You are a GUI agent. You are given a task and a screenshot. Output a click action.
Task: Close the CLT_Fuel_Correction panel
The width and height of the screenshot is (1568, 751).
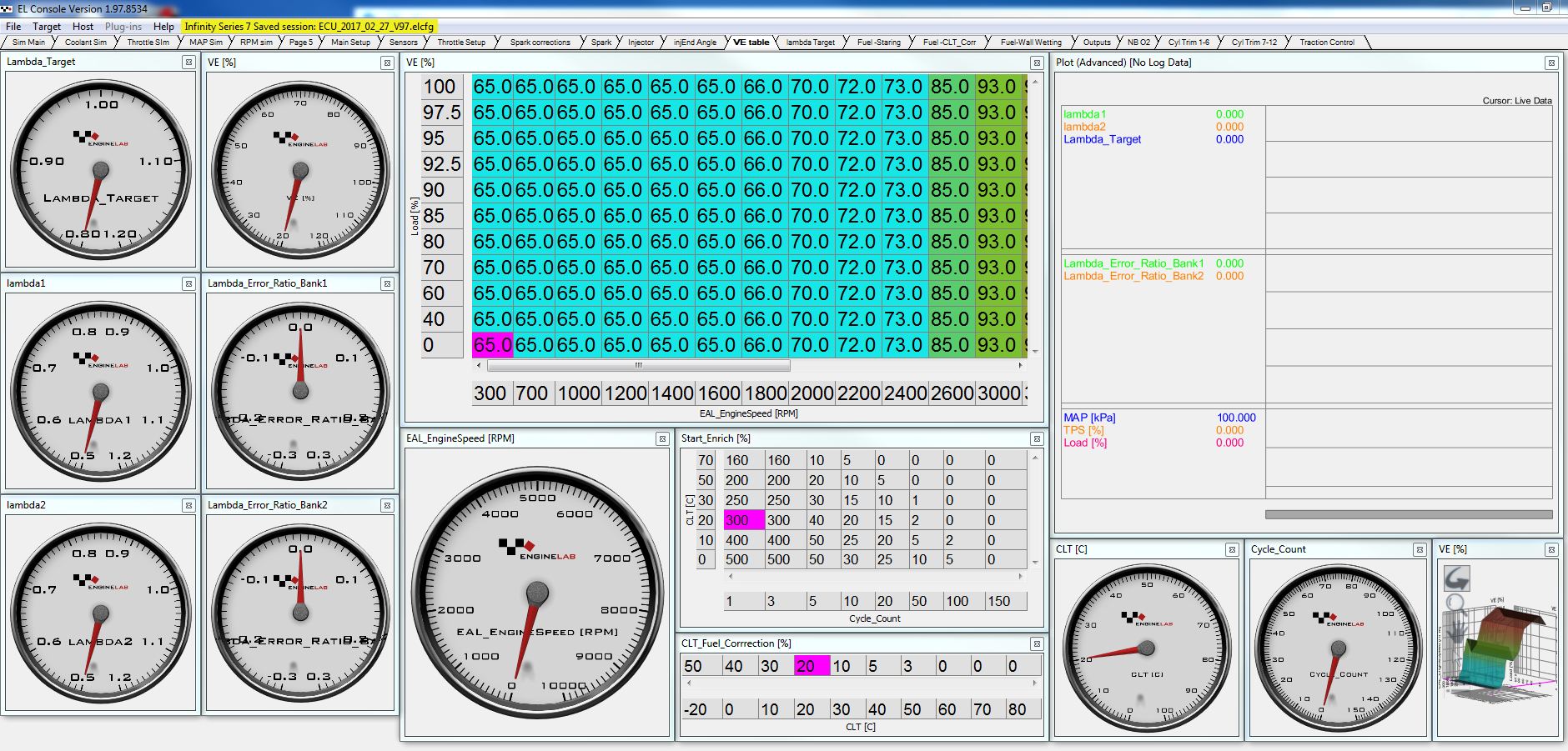[1037, 644]
